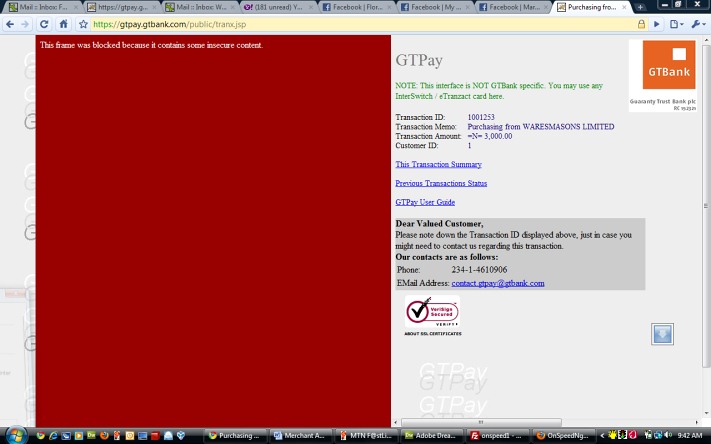Launch the media player quick launch icon
Viewport: 711px width, 444px height.
[x=78, y=435]
